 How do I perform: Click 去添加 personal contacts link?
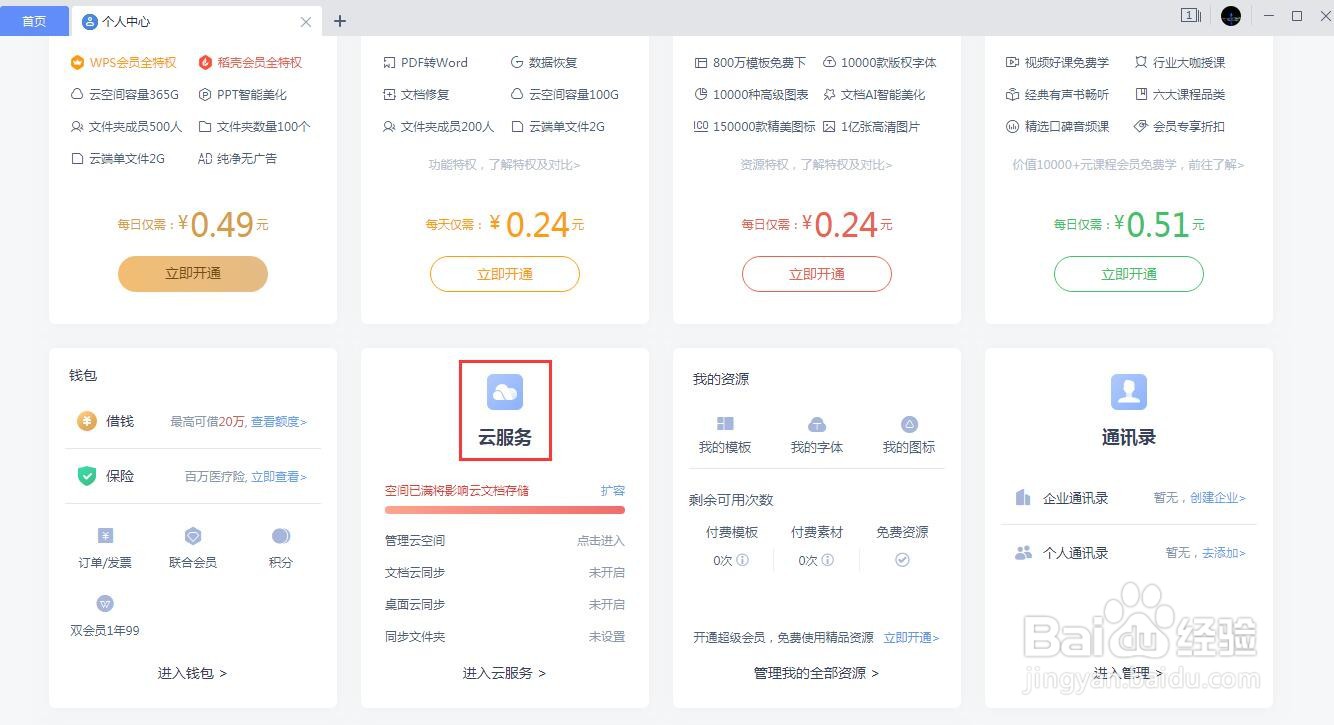[x=1224, y=553]
